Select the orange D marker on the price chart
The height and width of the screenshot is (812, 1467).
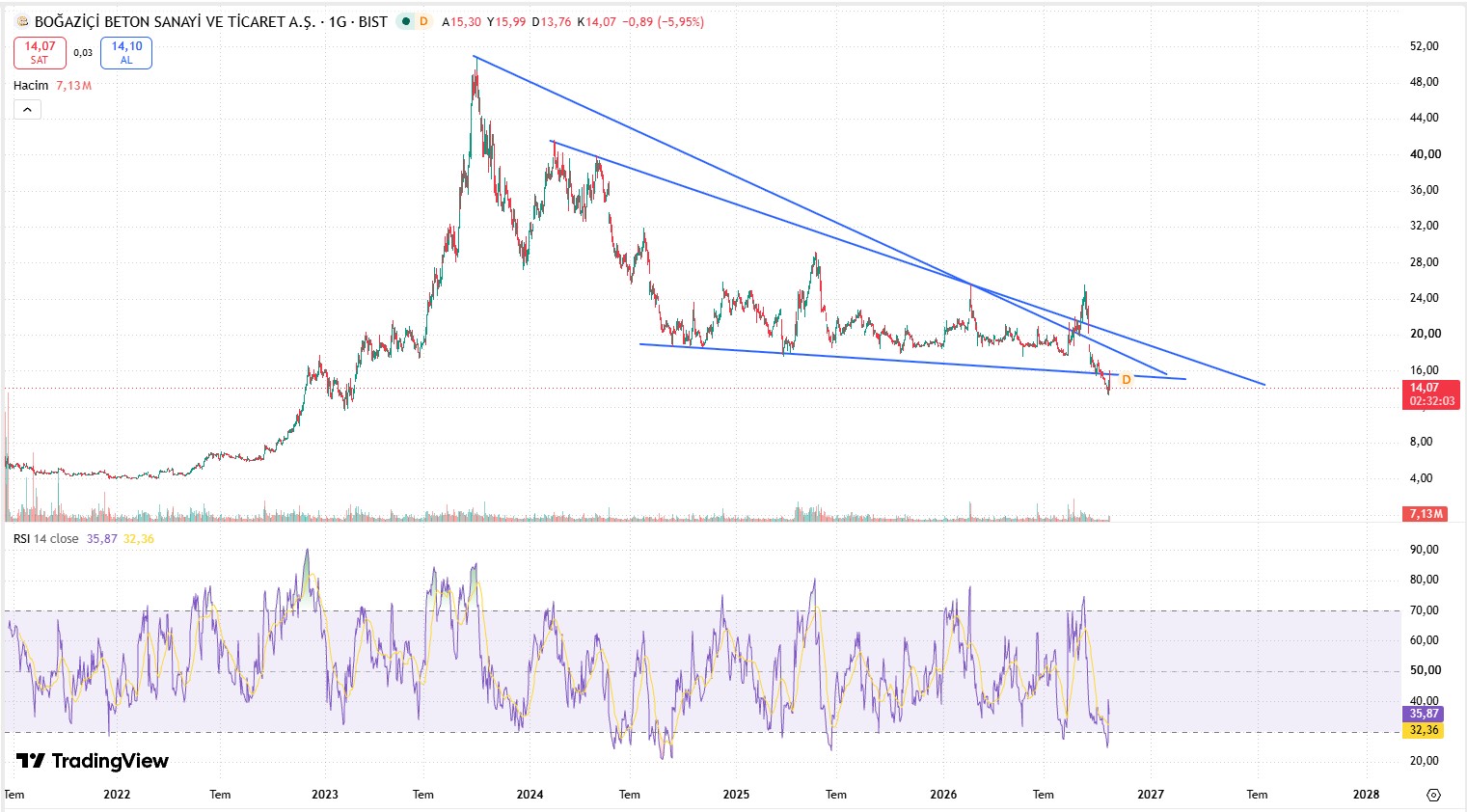click(x=1126, y=380)
